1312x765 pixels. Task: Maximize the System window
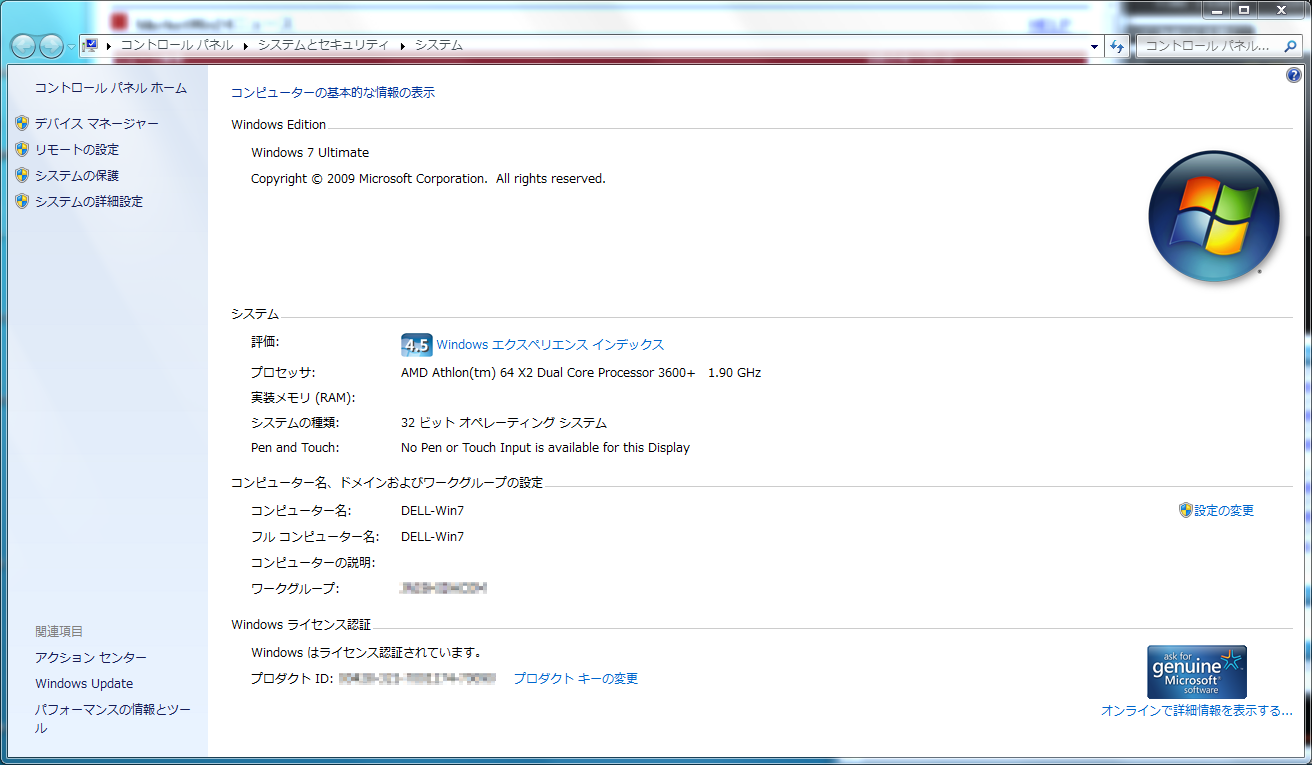(1244, 9)
